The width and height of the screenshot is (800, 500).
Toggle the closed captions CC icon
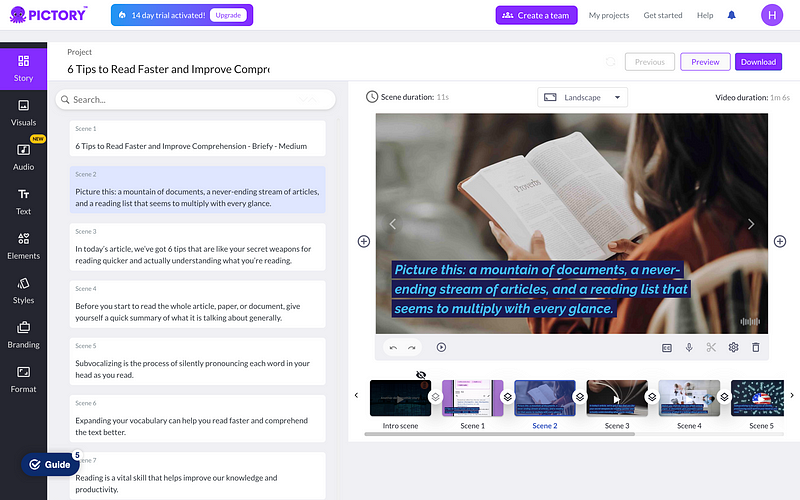pyautogui.click(x=666, y=348)
